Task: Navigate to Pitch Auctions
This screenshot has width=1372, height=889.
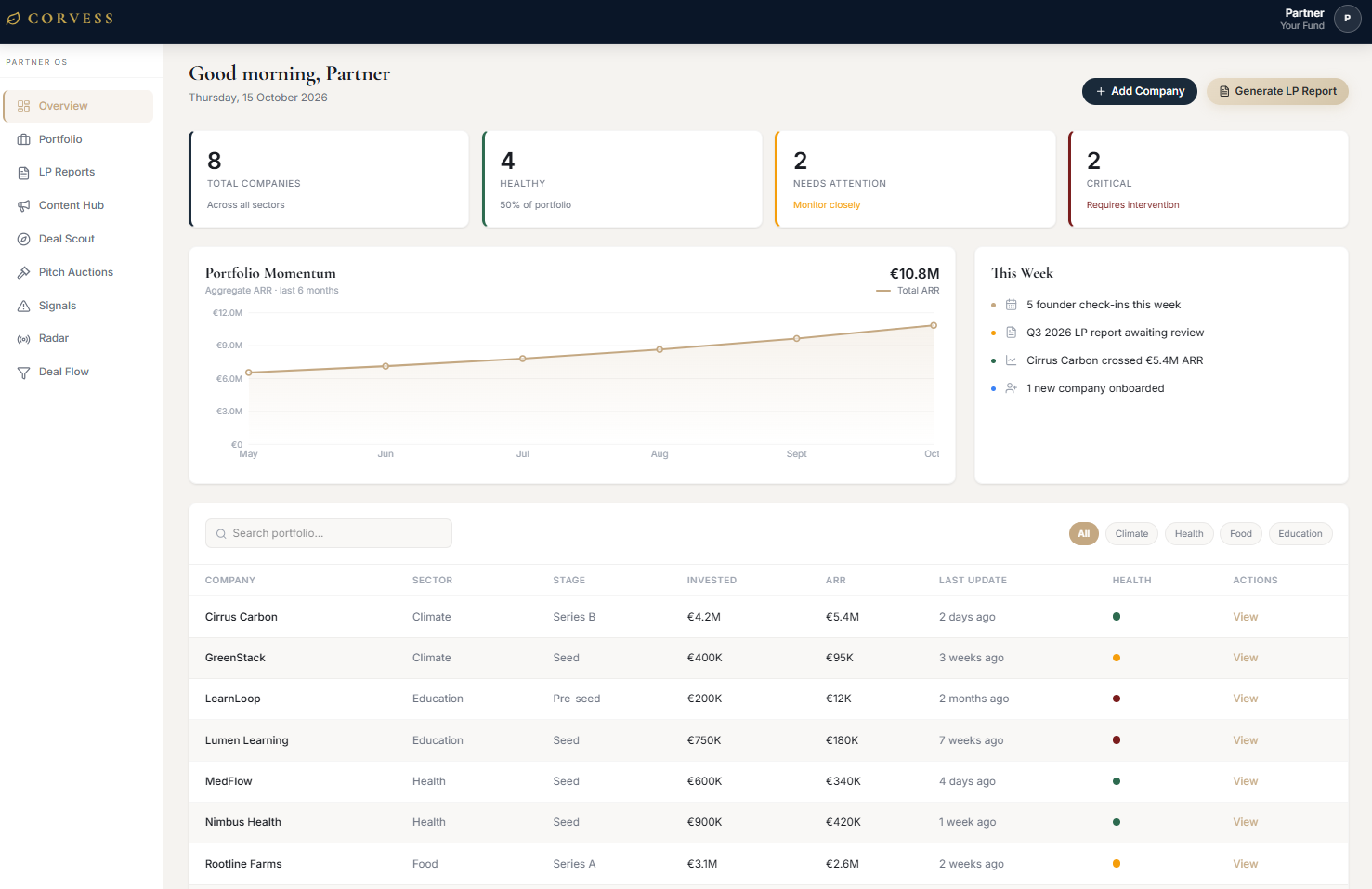Action: (78, 273)
